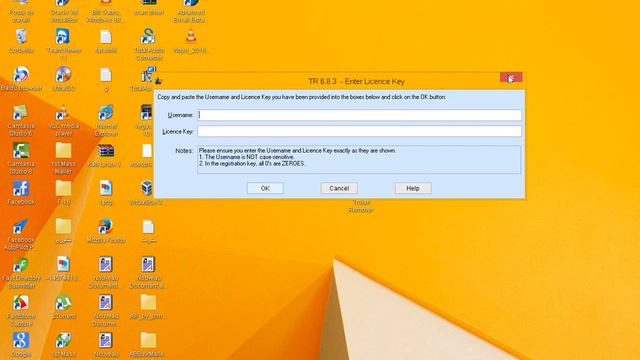The width and height of the screenshot is (640, 360).
Task: Select the Trojan Remover desktop label
Action: tap(361, 206)
